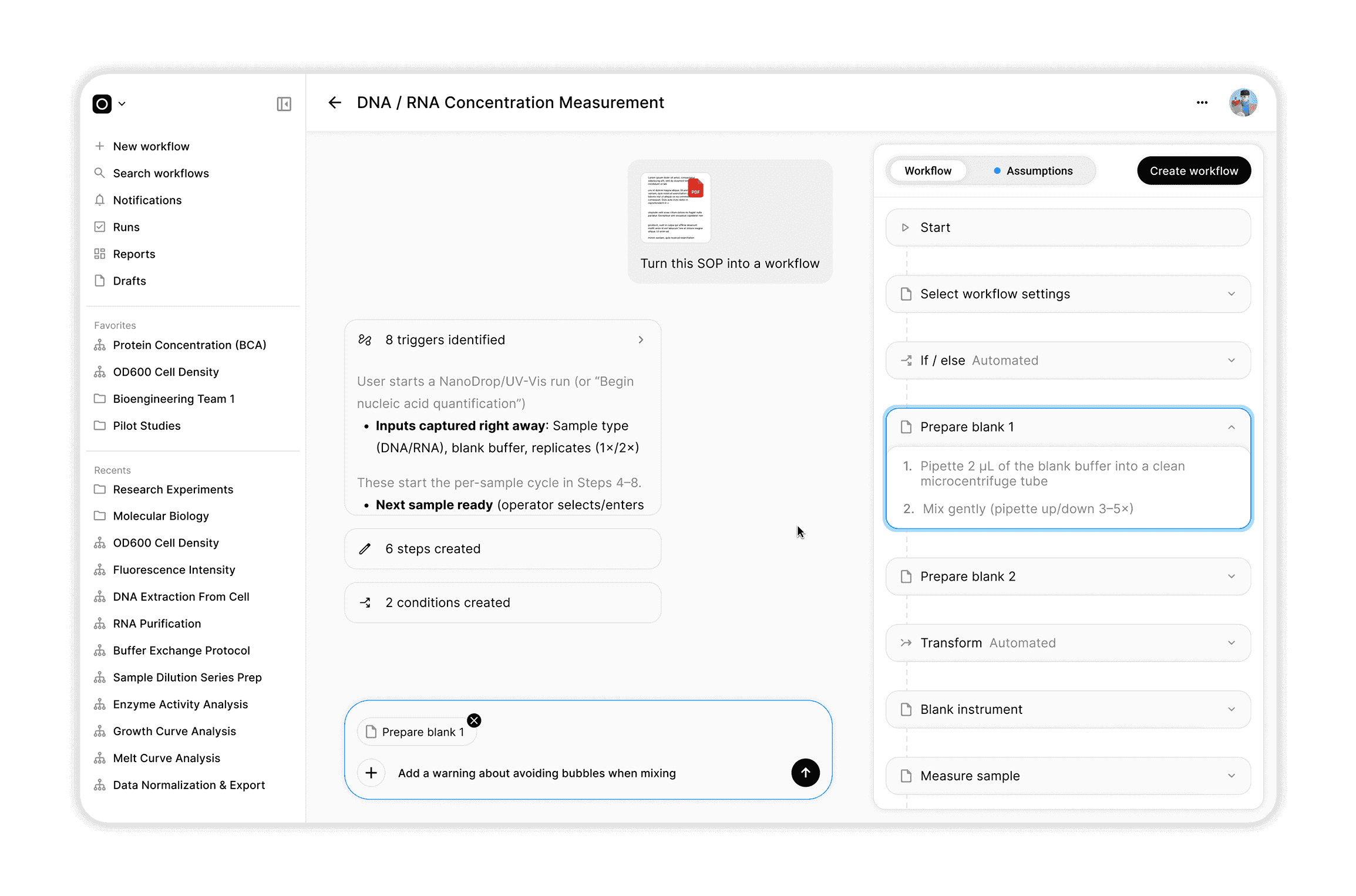Image resolution: width=1356 pixels, height=896 pixels.
Task: Open the three-dots more options menu
Action: tap(1202, 103)
